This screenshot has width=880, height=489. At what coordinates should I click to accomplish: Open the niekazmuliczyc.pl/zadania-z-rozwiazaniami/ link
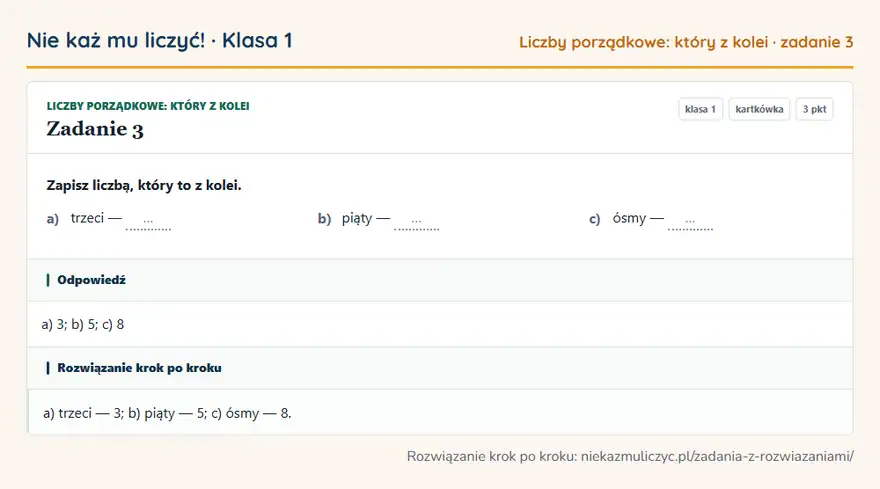[717, 456]
